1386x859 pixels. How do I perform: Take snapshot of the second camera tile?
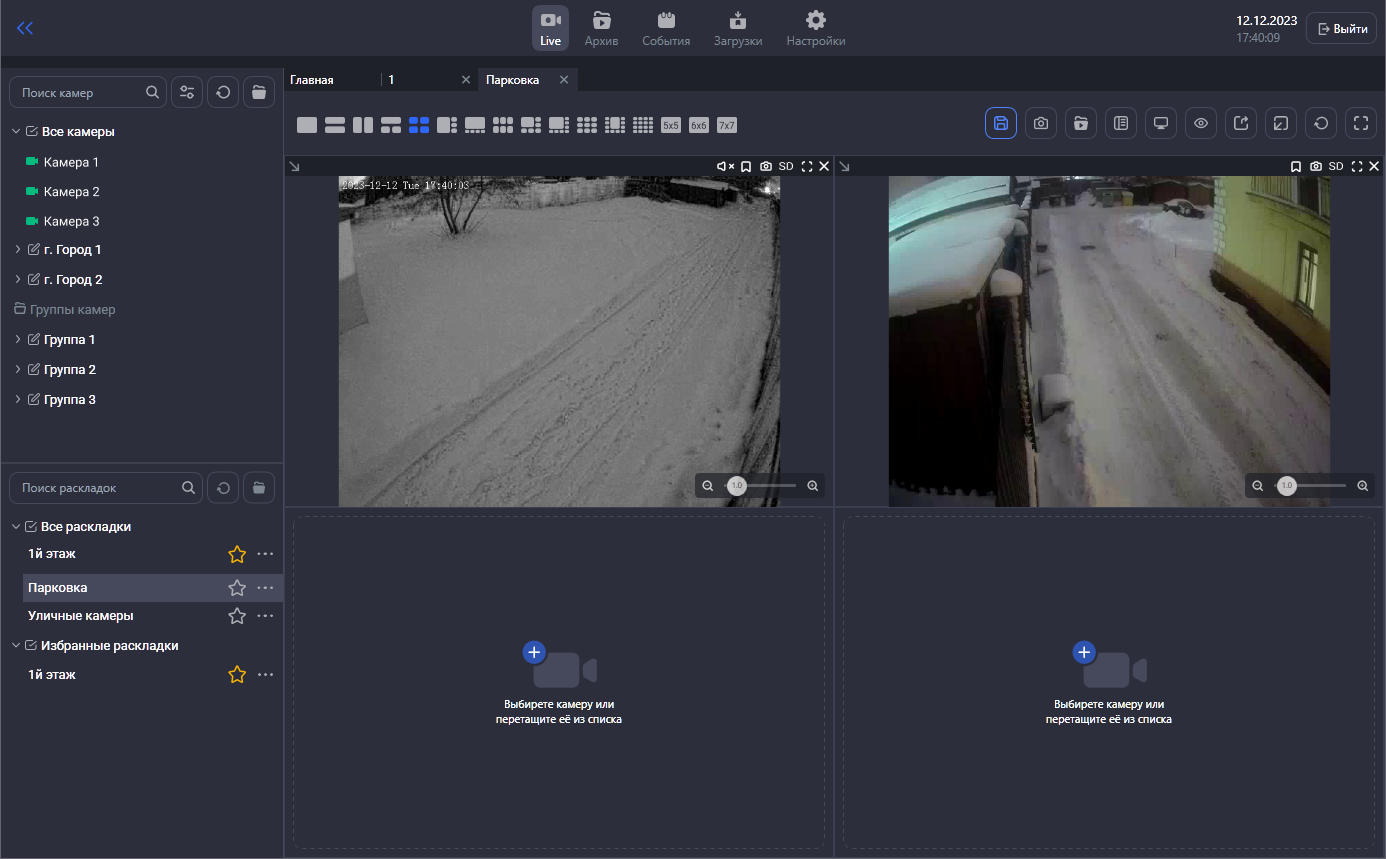[x=1316, y=166]
